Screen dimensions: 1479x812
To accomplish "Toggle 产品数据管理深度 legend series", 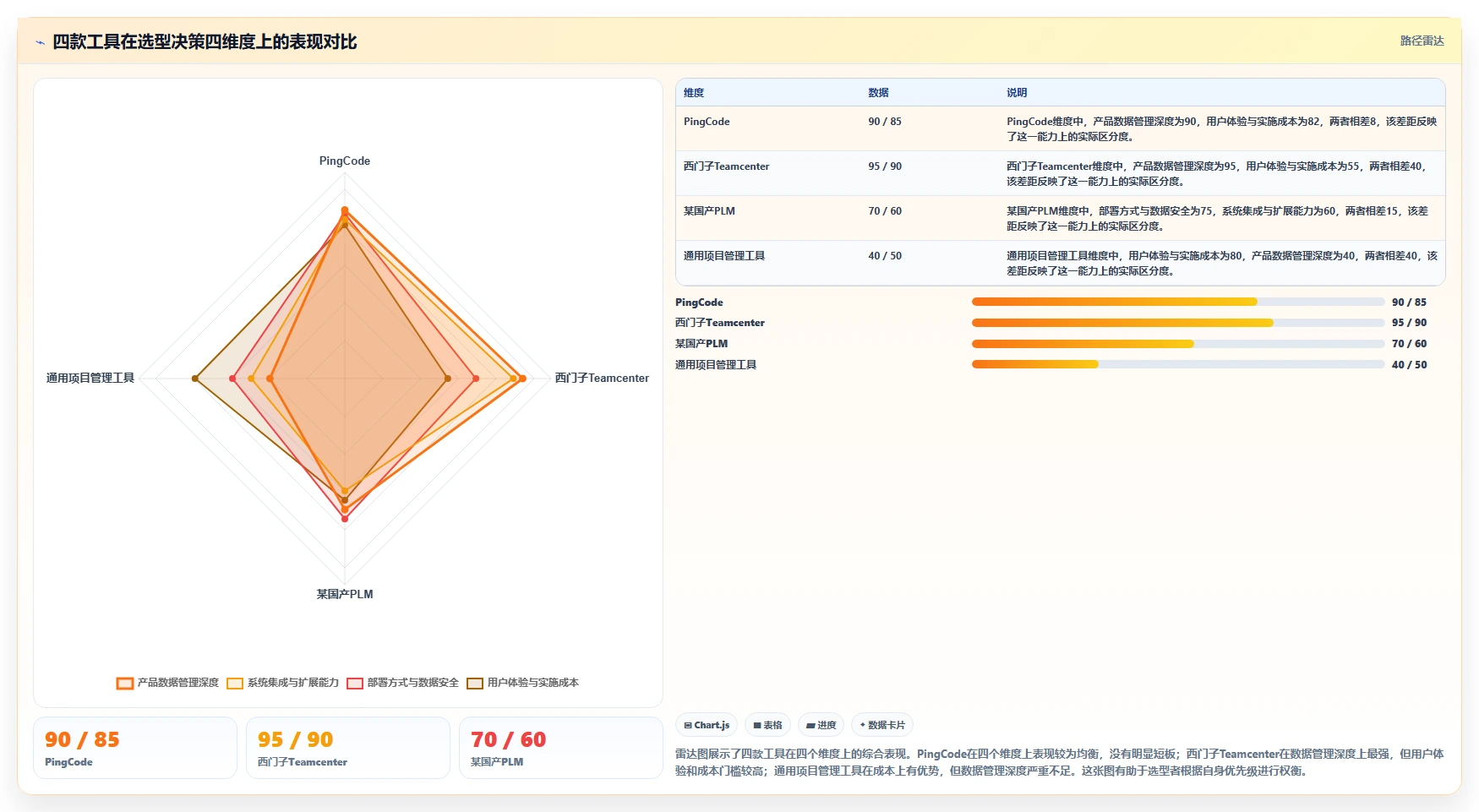I will click(x=167, y=683).
